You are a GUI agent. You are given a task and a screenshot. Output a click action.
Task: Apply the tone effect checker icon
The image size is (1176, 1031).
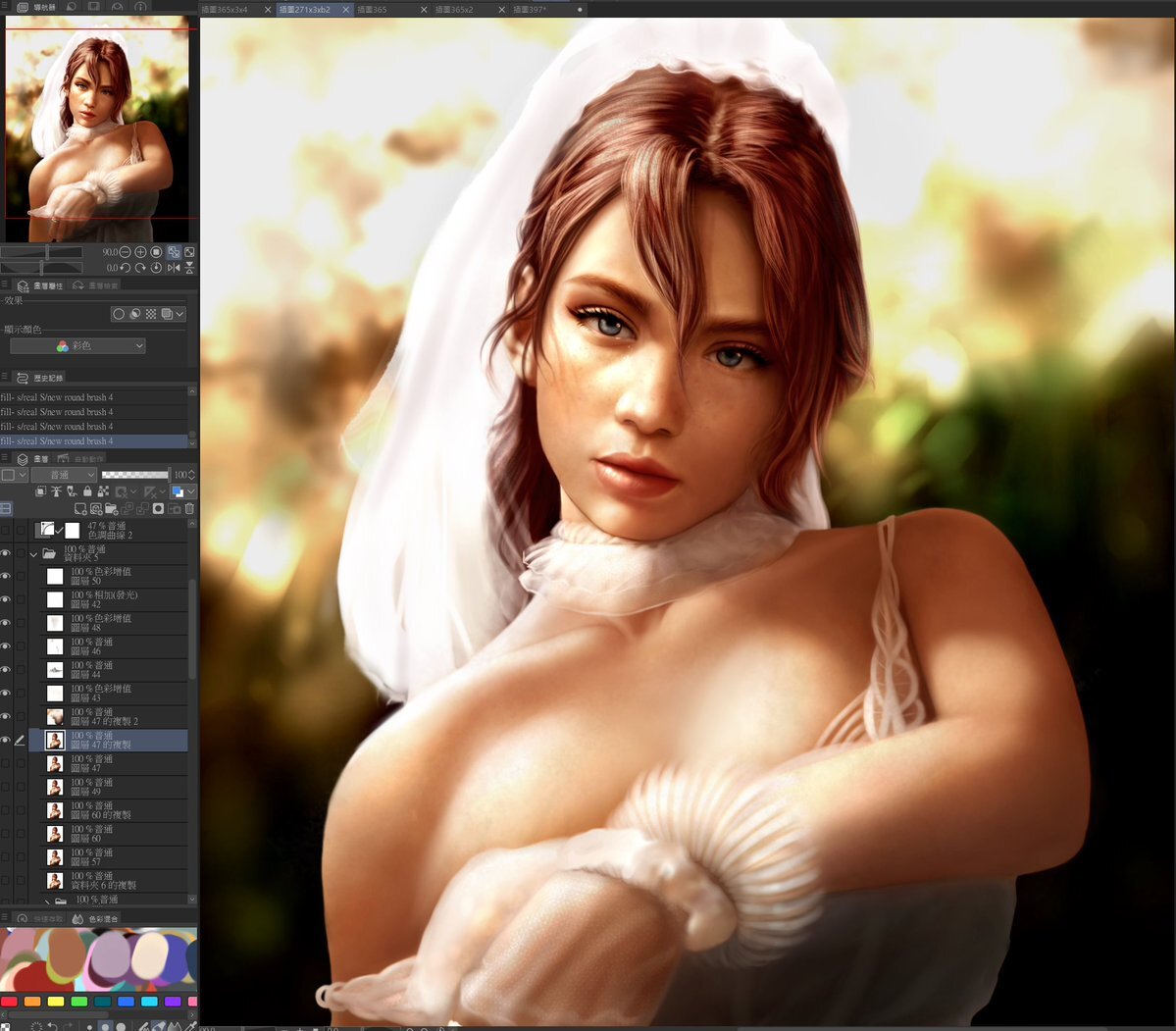[x=151, y=315]
